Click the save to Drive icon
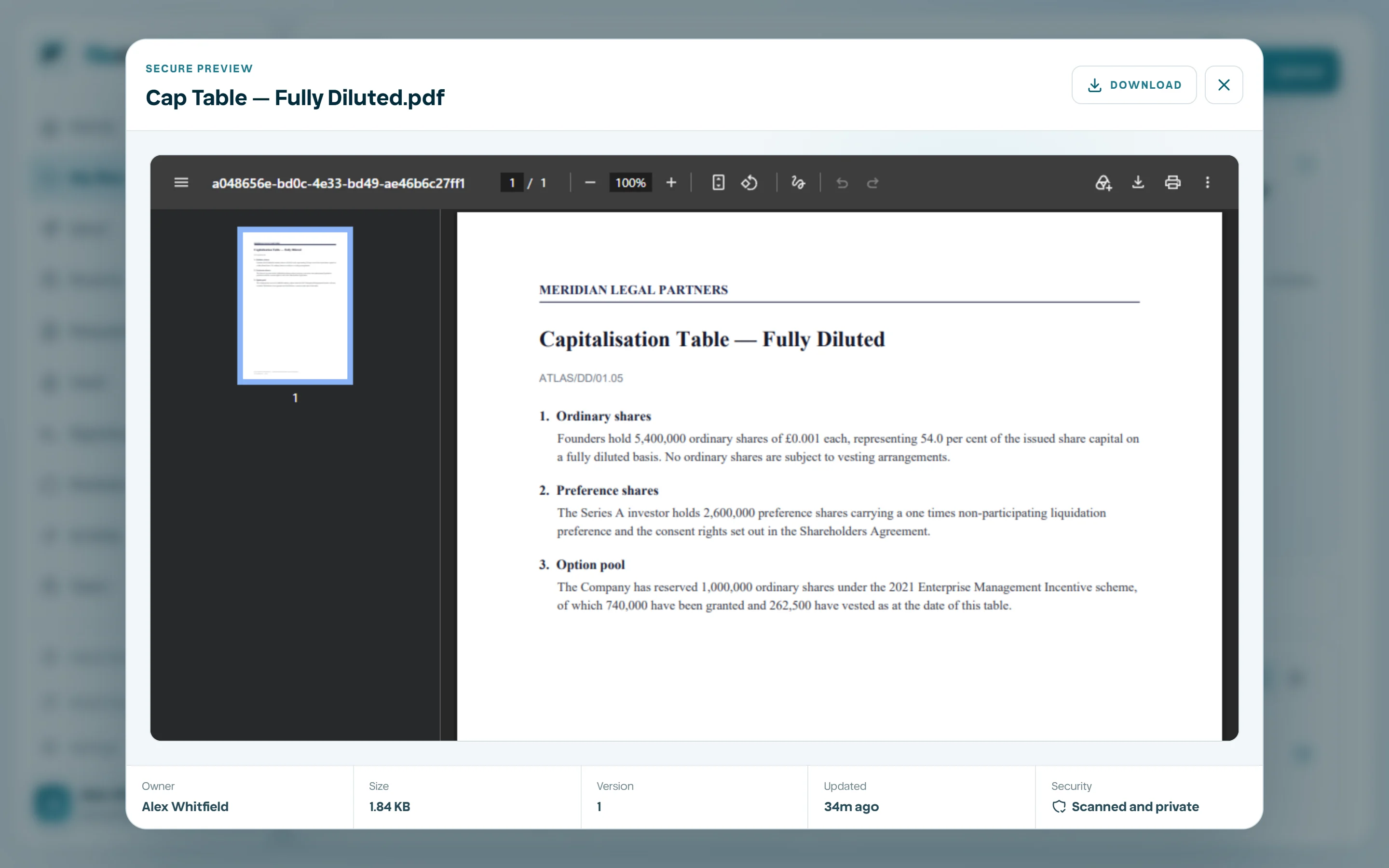 (1103, 183)
